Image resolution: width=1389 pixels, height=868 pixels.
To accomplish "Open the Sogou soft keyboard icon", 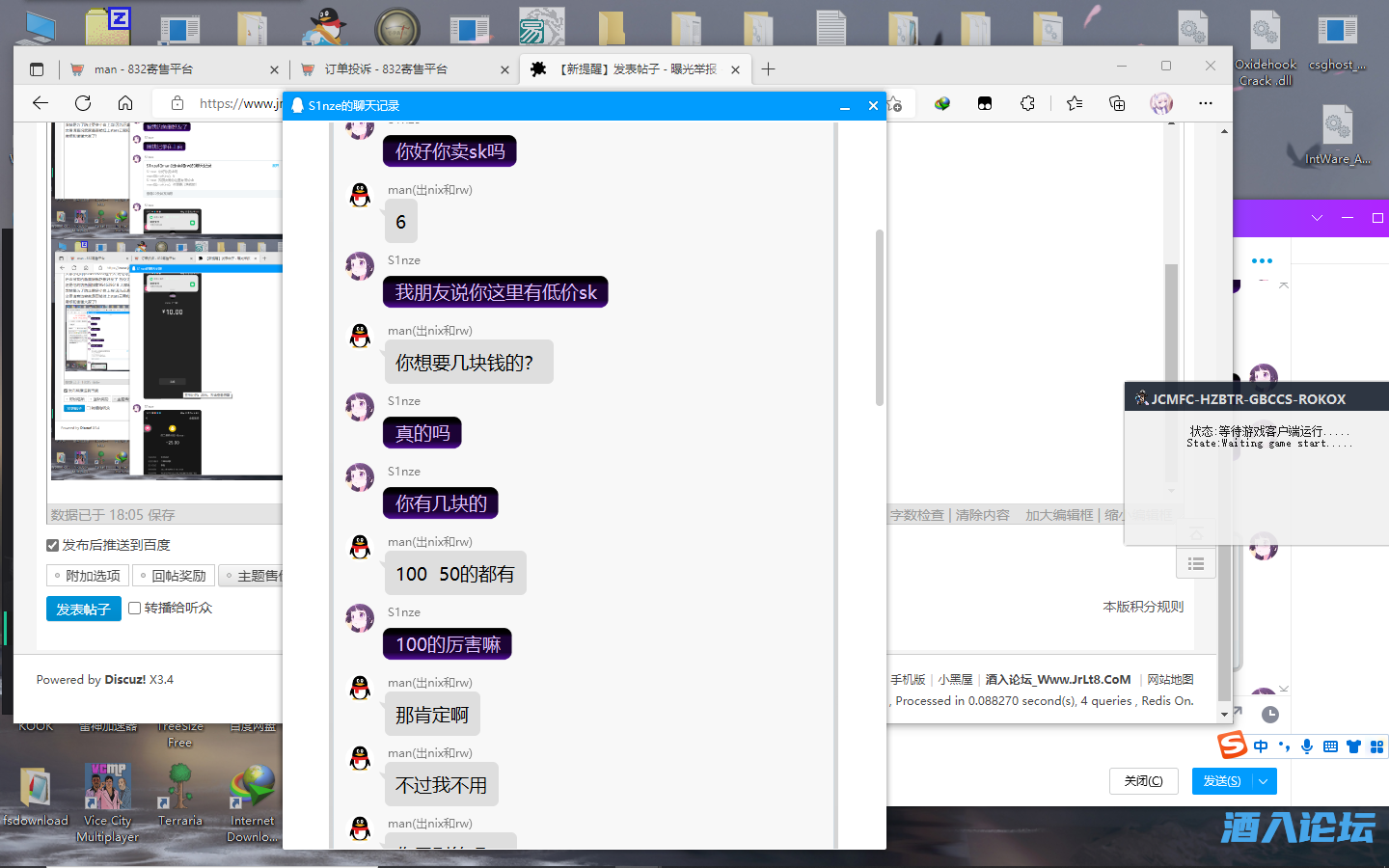I will point(1330,746).
